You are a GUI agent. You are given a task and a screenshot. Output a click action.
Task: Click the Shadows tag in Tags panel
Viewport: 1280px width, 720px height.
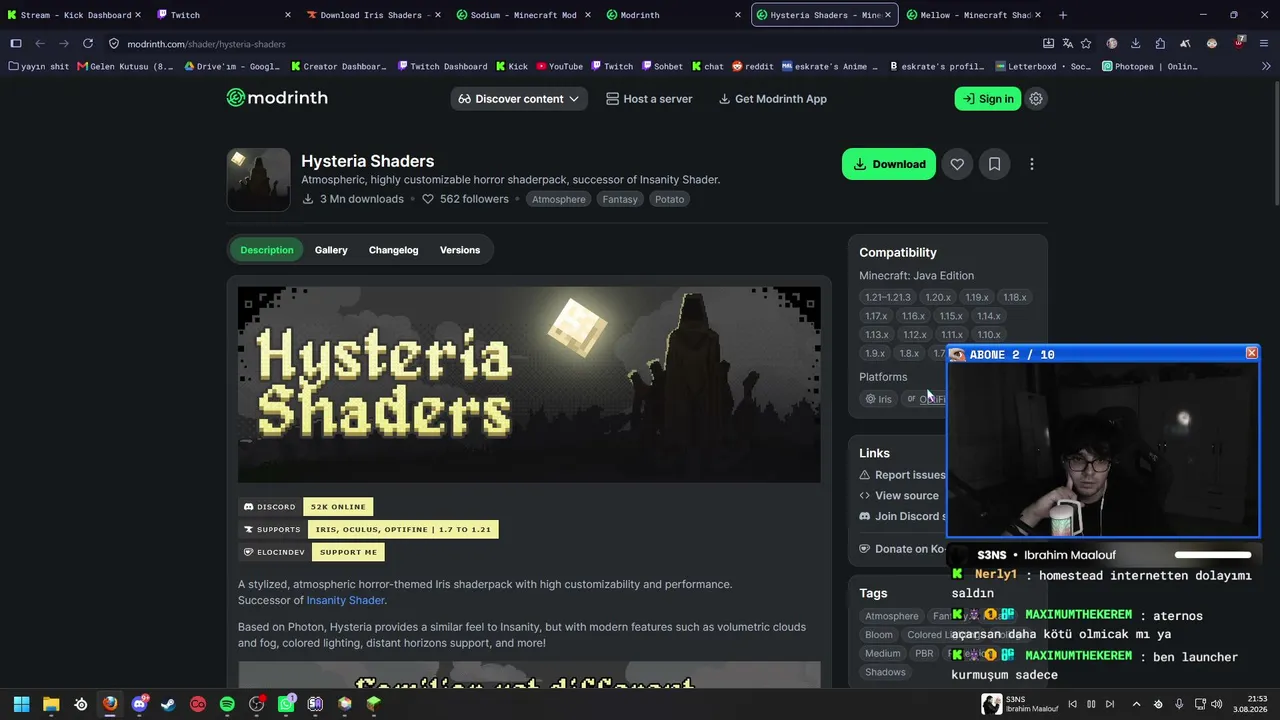(x=885, y=672)
